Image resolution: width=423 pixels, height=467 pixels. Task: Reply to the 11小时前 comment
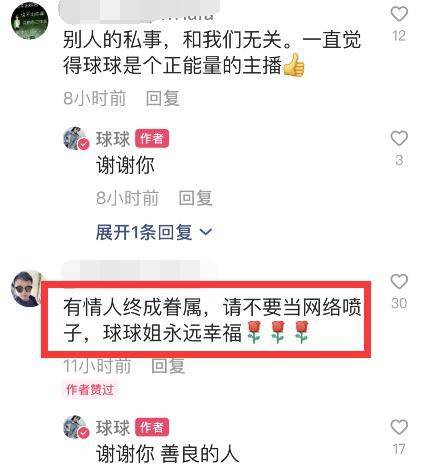click(x=168, y=366)
